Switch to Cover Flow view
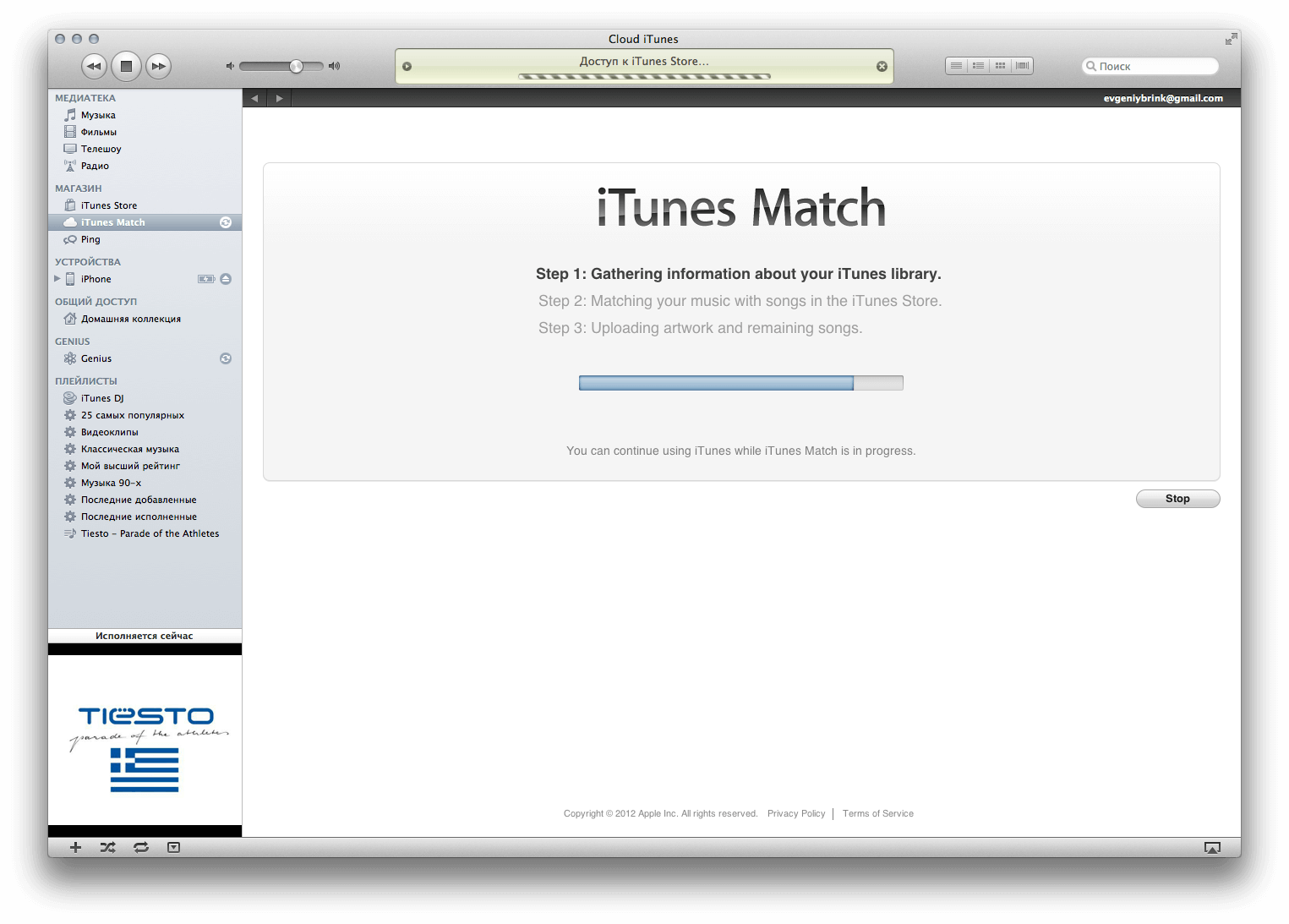The width and height of the screenshot is (1289, 924). coord(1022,66)
